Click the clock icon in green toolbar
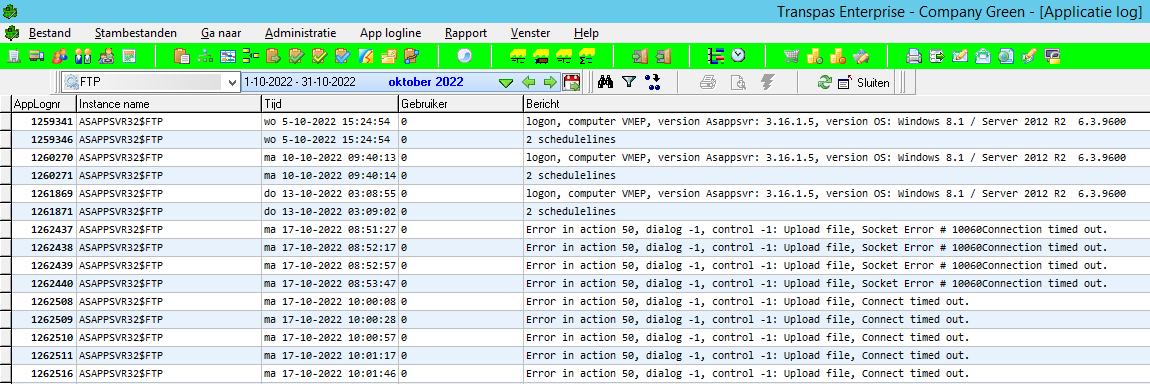Viewport: 1150px width, 384px height. [738, 56]
